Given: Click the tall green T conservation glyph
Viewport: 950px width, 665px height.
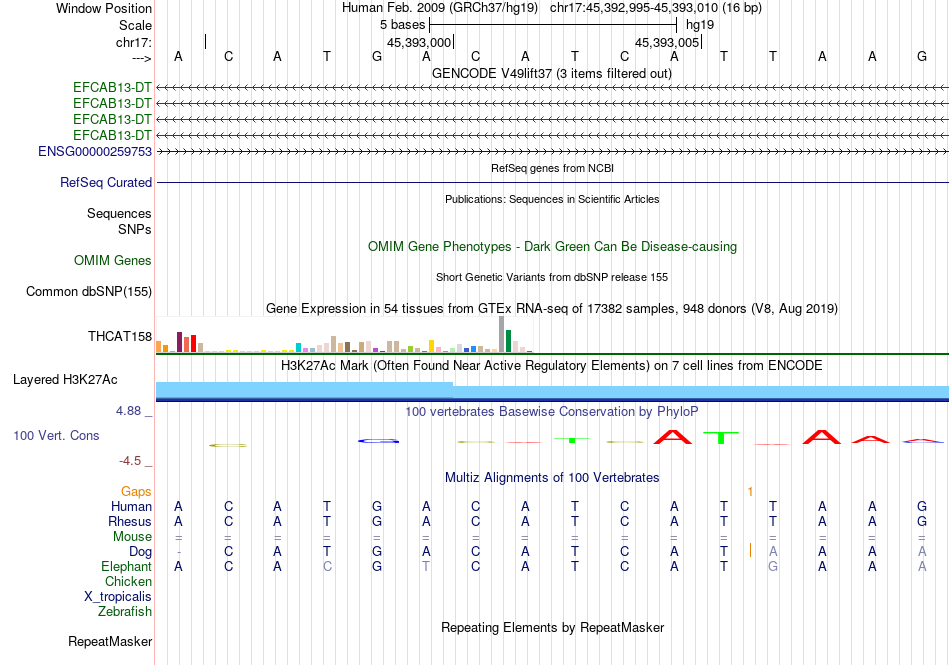Looking at the screenshot, I should click(x=721, y=438).
